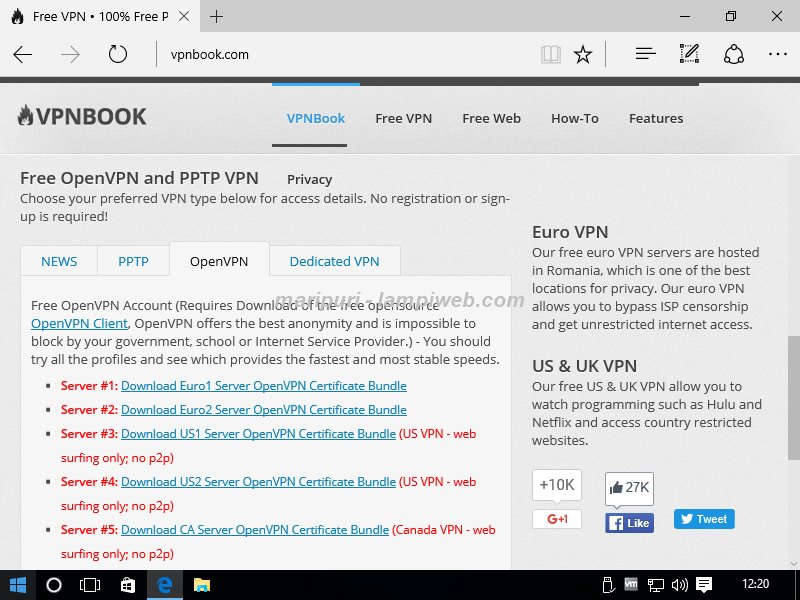Click the taskbar clock showing 12:20
800x600 pixels.
click(x=755, y=584)
